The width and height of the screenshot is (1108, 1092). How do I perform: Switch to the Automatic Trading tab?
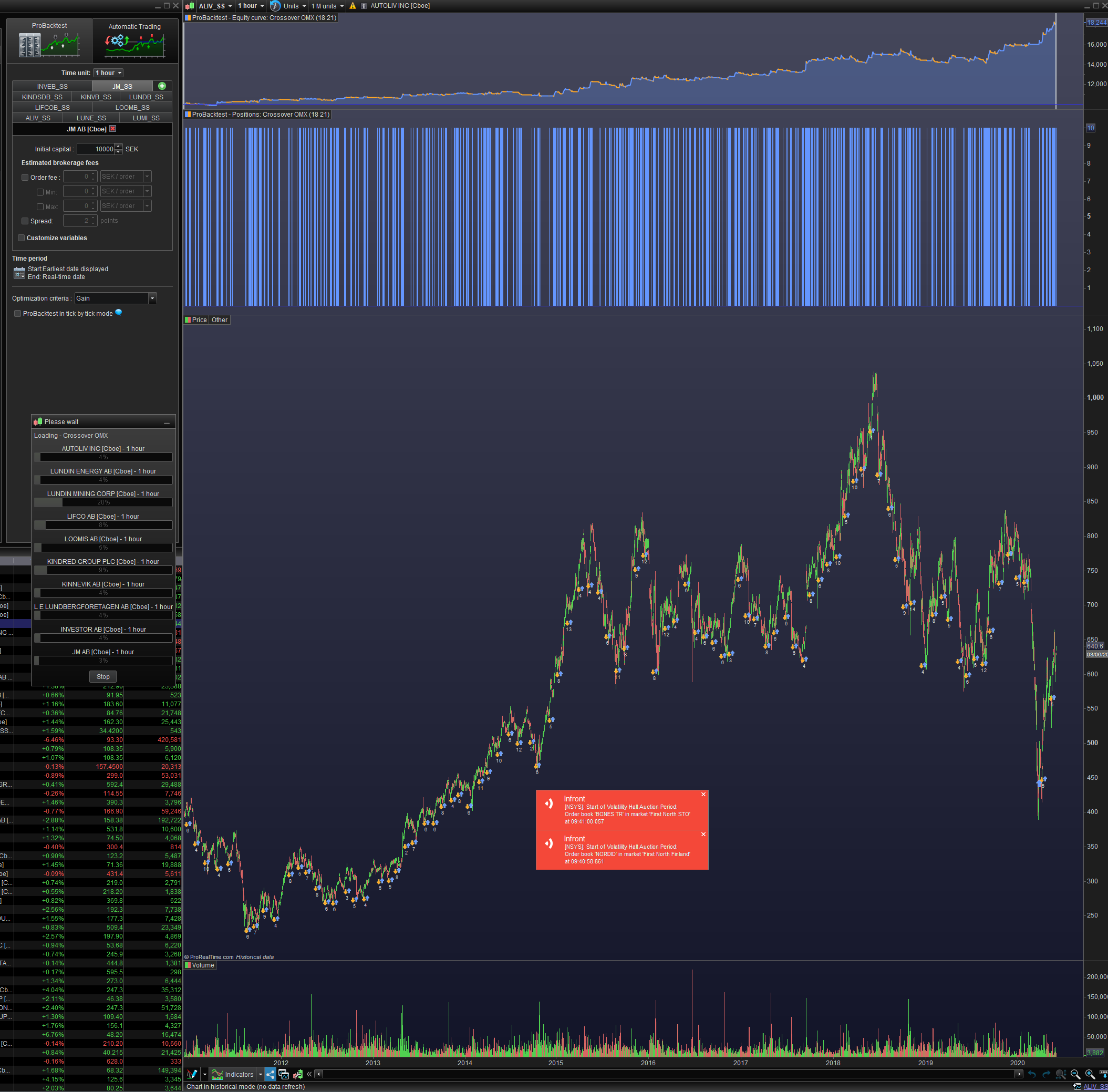tap(135, 40)
